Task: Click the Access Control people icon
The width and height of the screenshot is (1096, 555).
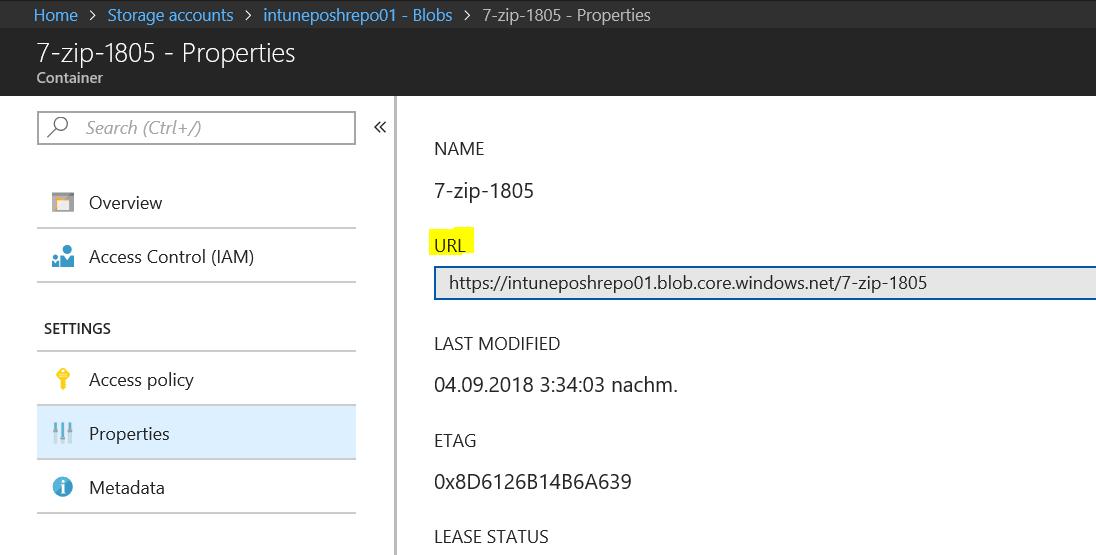Action: coord(63,257)
